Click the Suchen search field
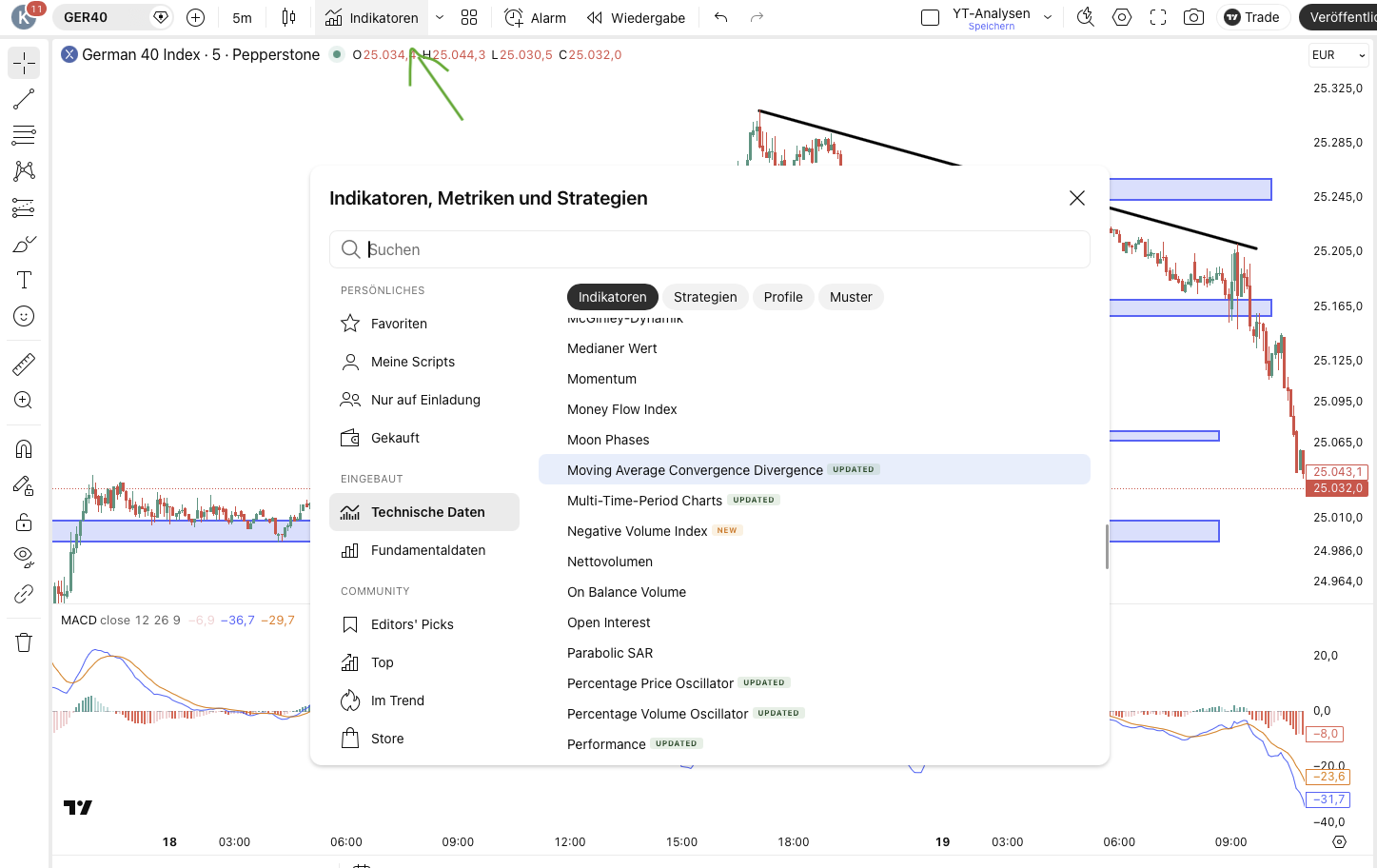The width and height of the screenshot is (1377, 868). [x=709, y=249]
